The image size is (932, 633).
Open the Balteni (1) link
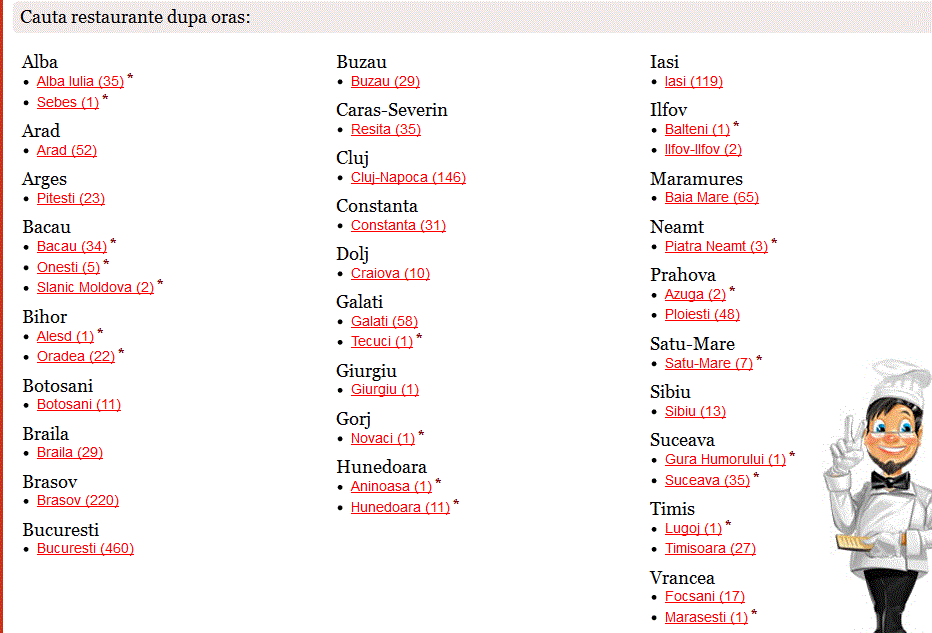(697, 130)
